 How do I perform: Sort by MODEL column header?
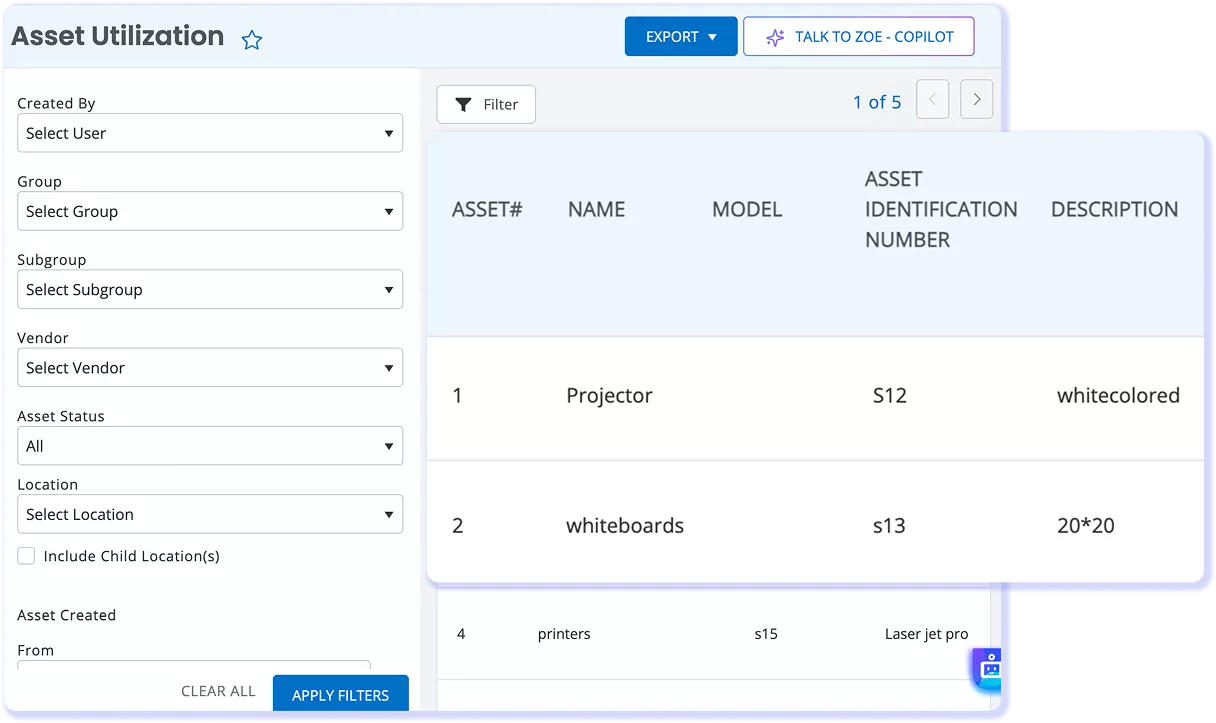point(747,209)
